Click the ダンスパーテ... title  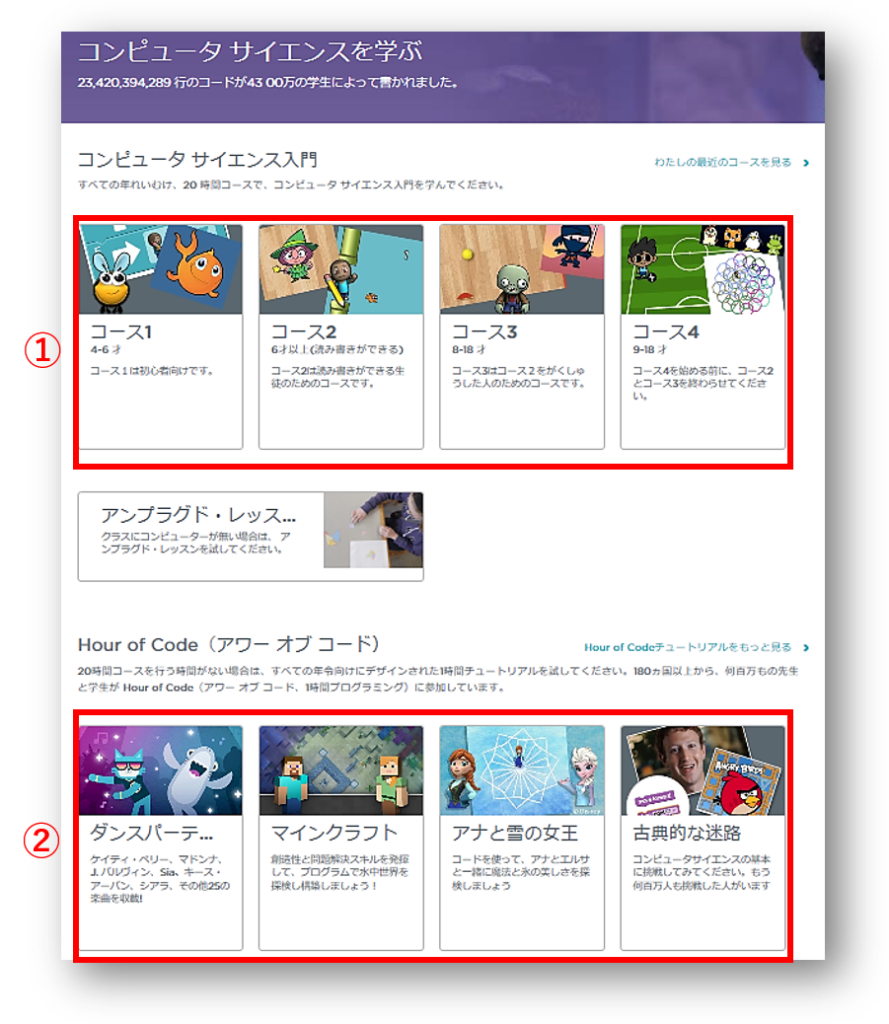coord(152,833)
